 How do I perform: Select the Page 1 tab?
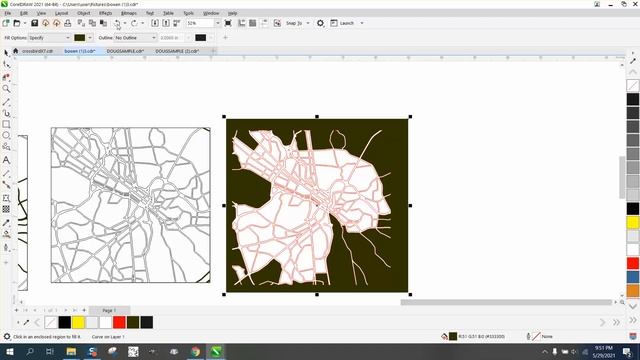click(x=109, y=311)
